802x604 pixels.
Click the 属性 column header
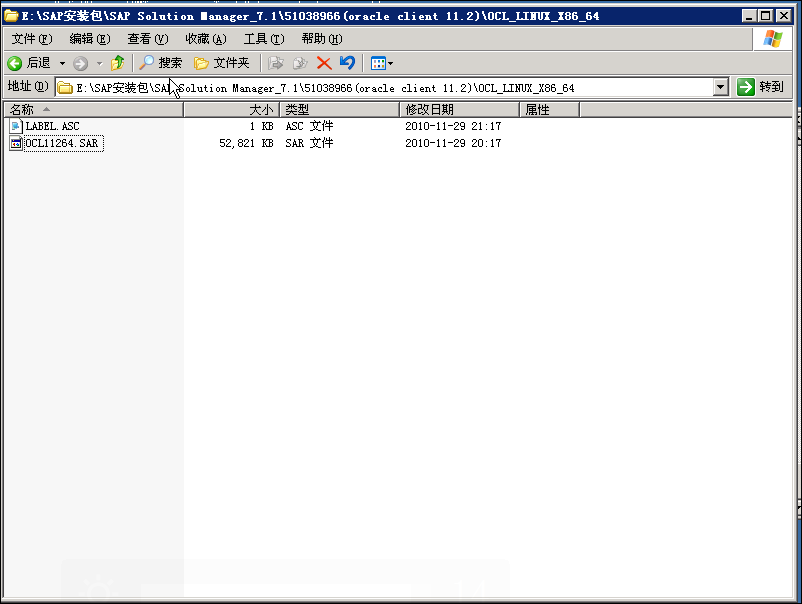click(549, 109)
